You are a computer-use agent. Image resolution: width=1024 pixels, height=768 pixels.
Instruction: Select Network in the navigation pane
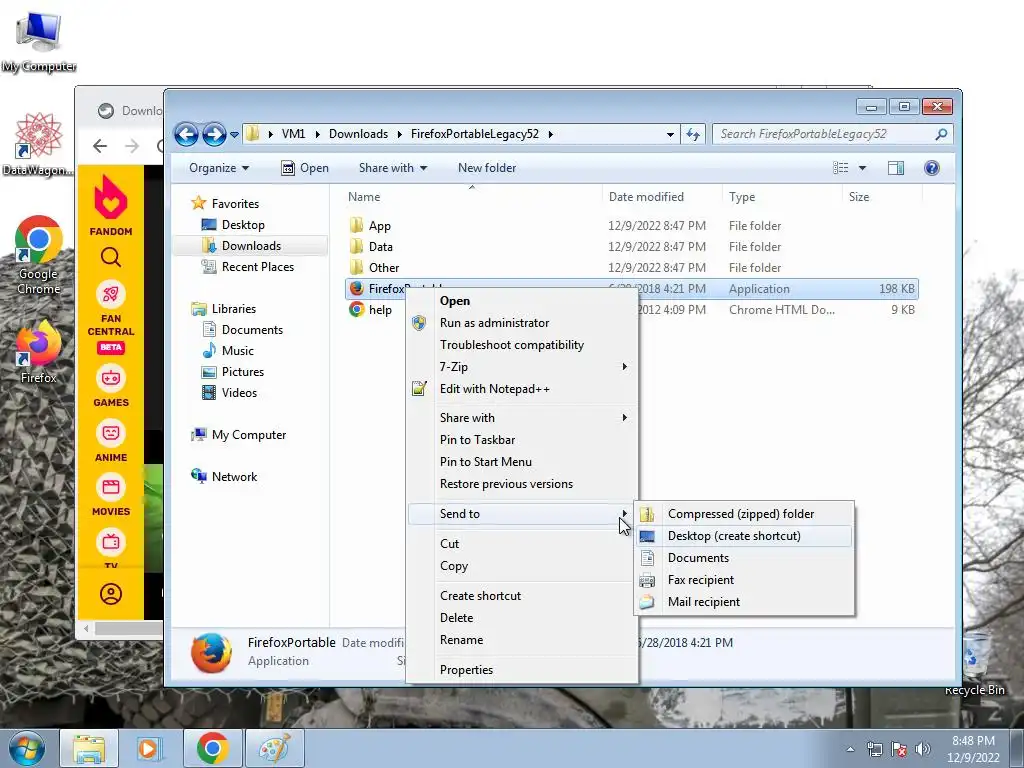click(x=223, y=477)
